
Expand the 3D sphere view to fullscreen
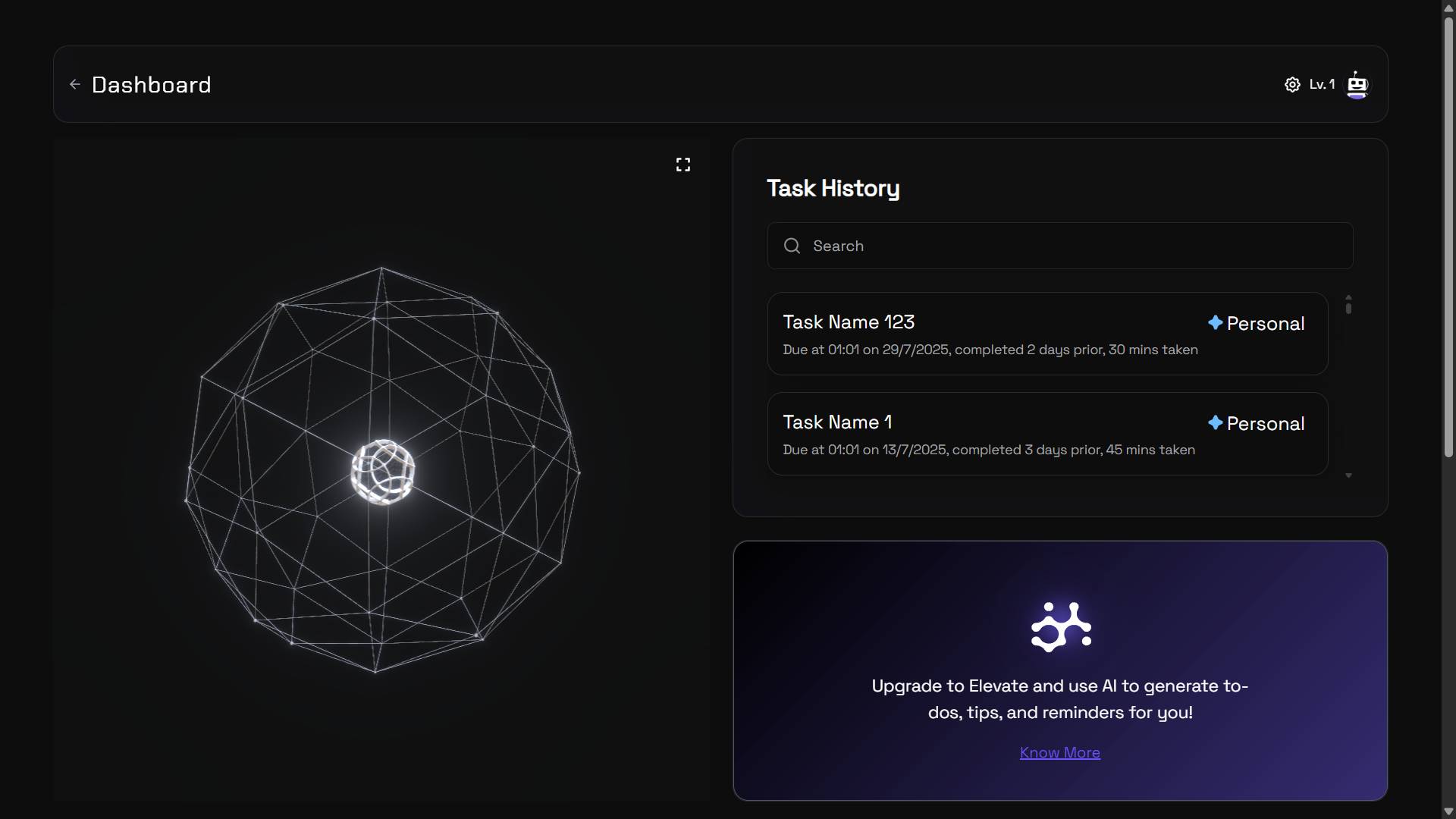coord(682,165)
